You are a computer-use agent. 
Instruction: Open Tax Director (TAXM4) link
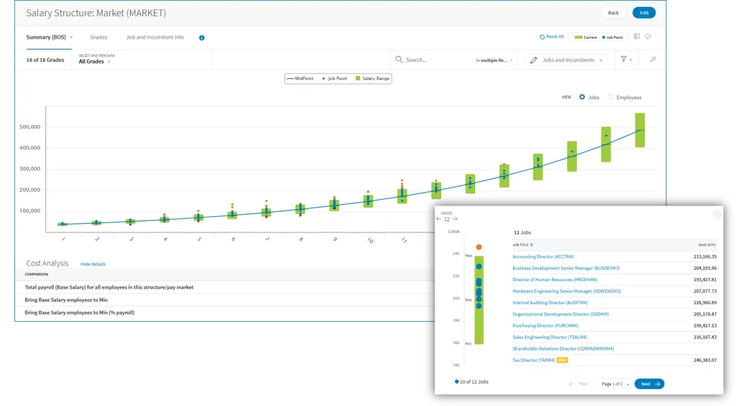click(x=534, y=360)
